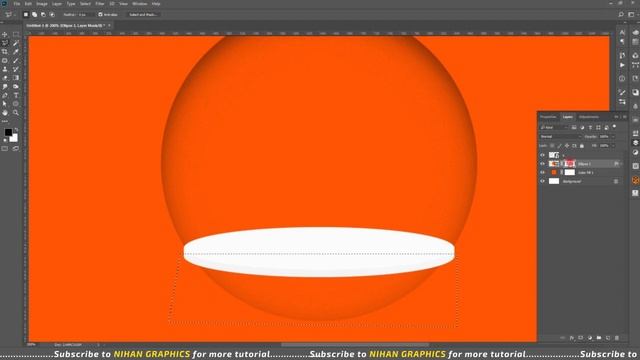The height and width of the screenshot is (360, 640).
Task: Open the Layers panel flyout menu
Action: point(624,117)
